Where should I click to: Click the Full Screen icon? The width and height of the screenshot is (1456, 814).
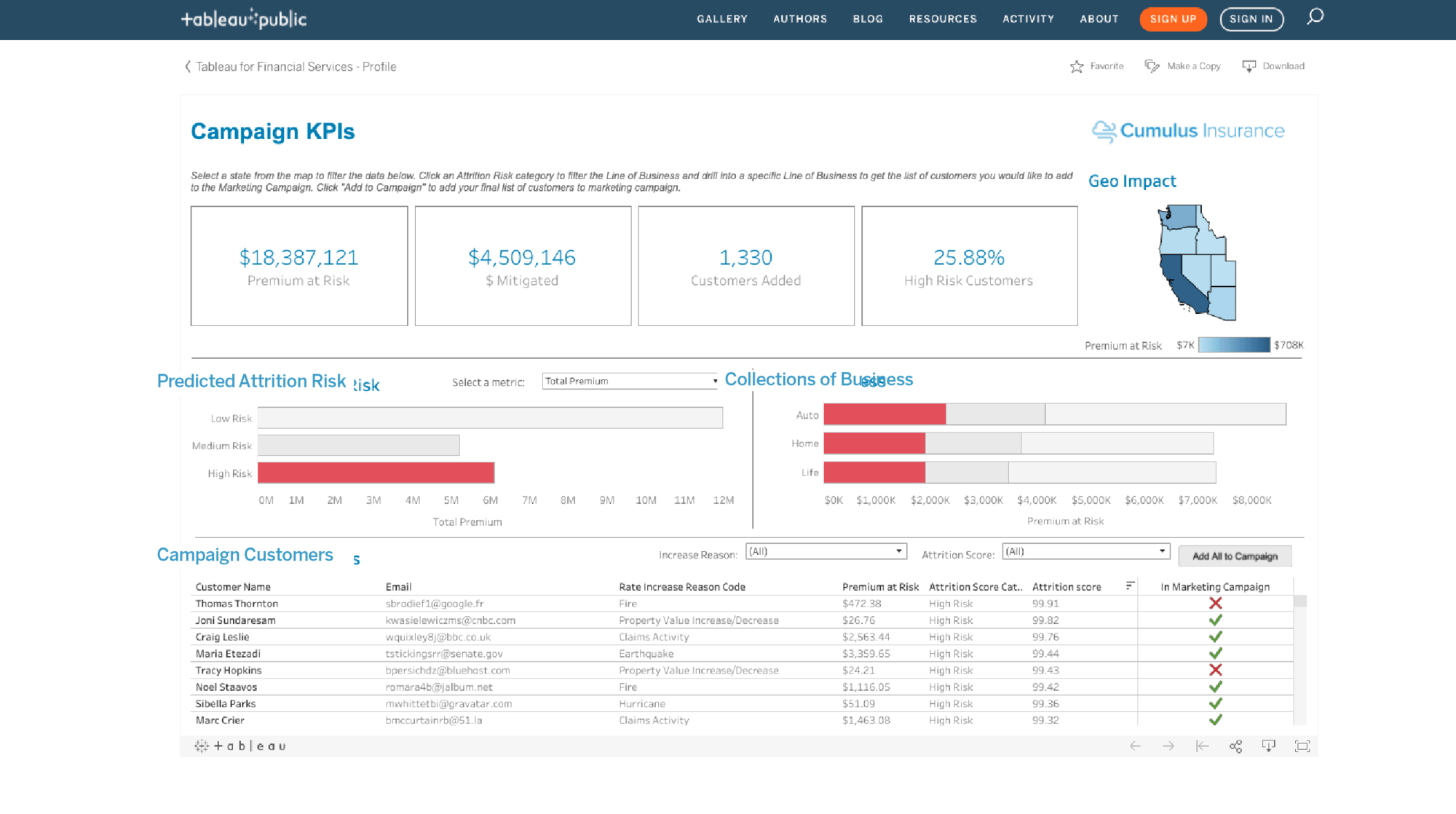1302,746
